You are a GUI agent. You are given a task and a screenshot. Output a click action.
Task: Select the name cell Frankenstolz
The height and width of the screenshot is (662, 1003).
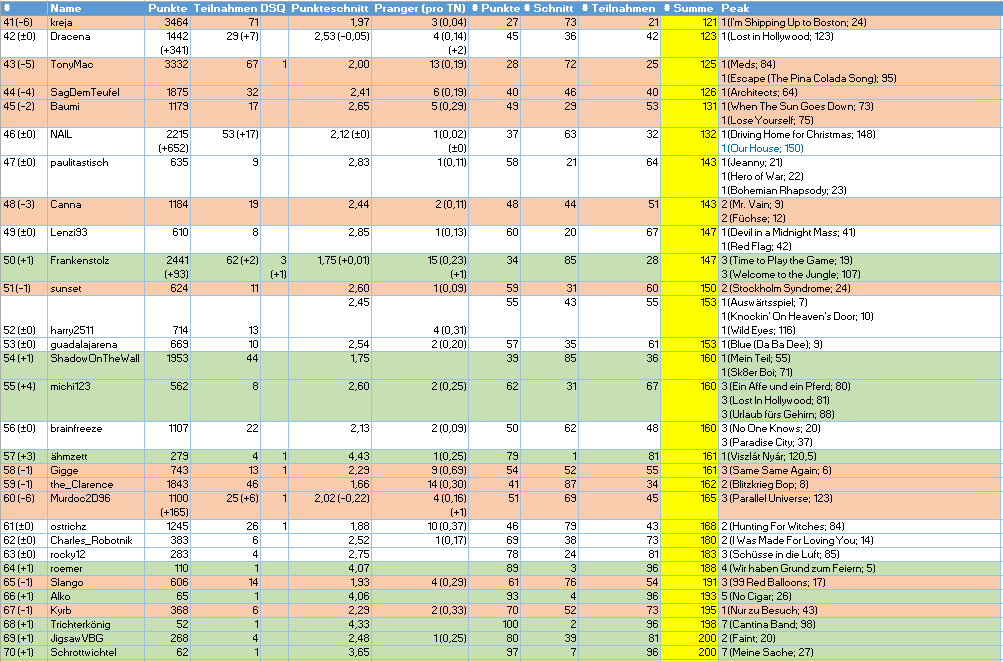[96, 267]
